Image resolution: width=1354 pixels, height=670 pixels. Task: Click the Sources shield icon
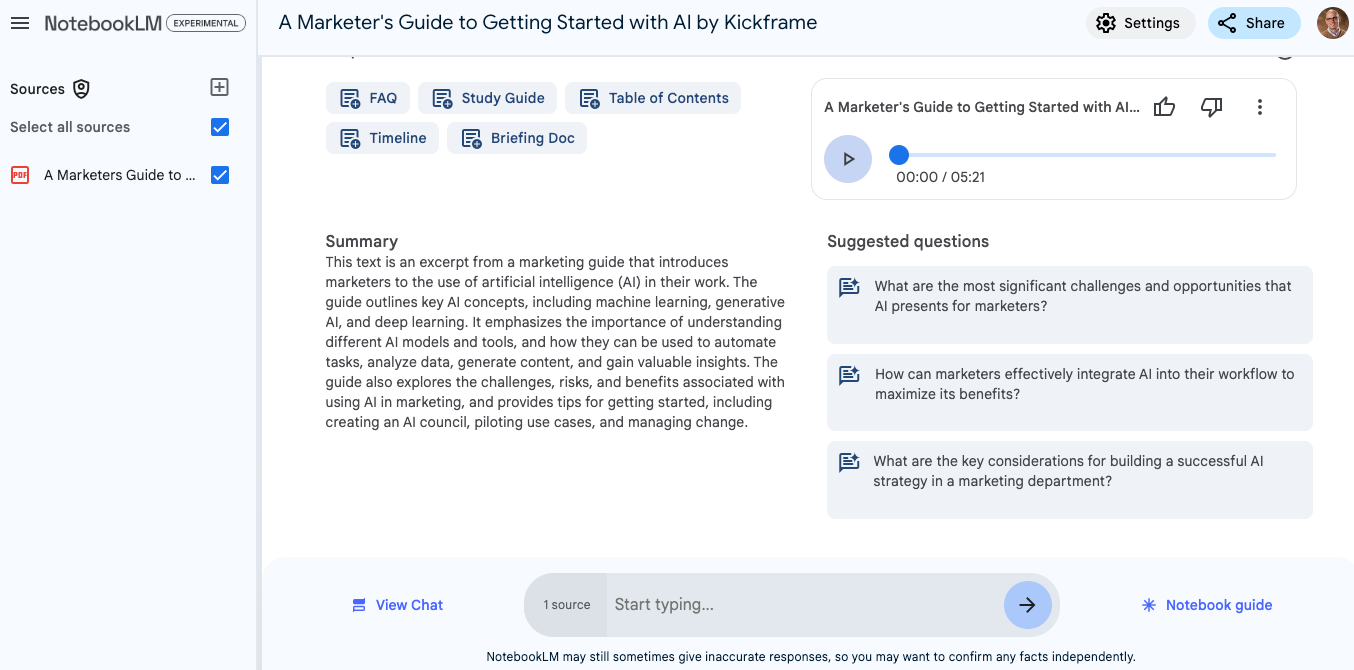tap(81, 89)
